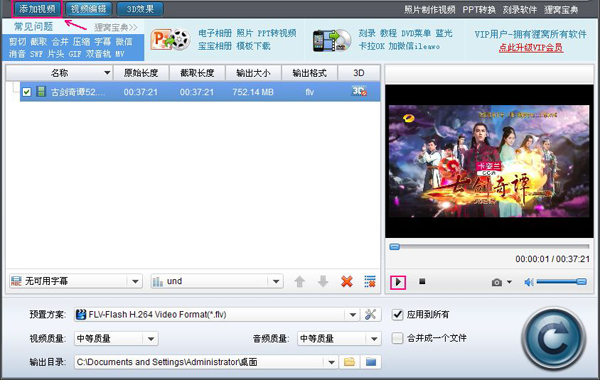
Task: Delete the selected file with the red X
Action: click(347, 282)
